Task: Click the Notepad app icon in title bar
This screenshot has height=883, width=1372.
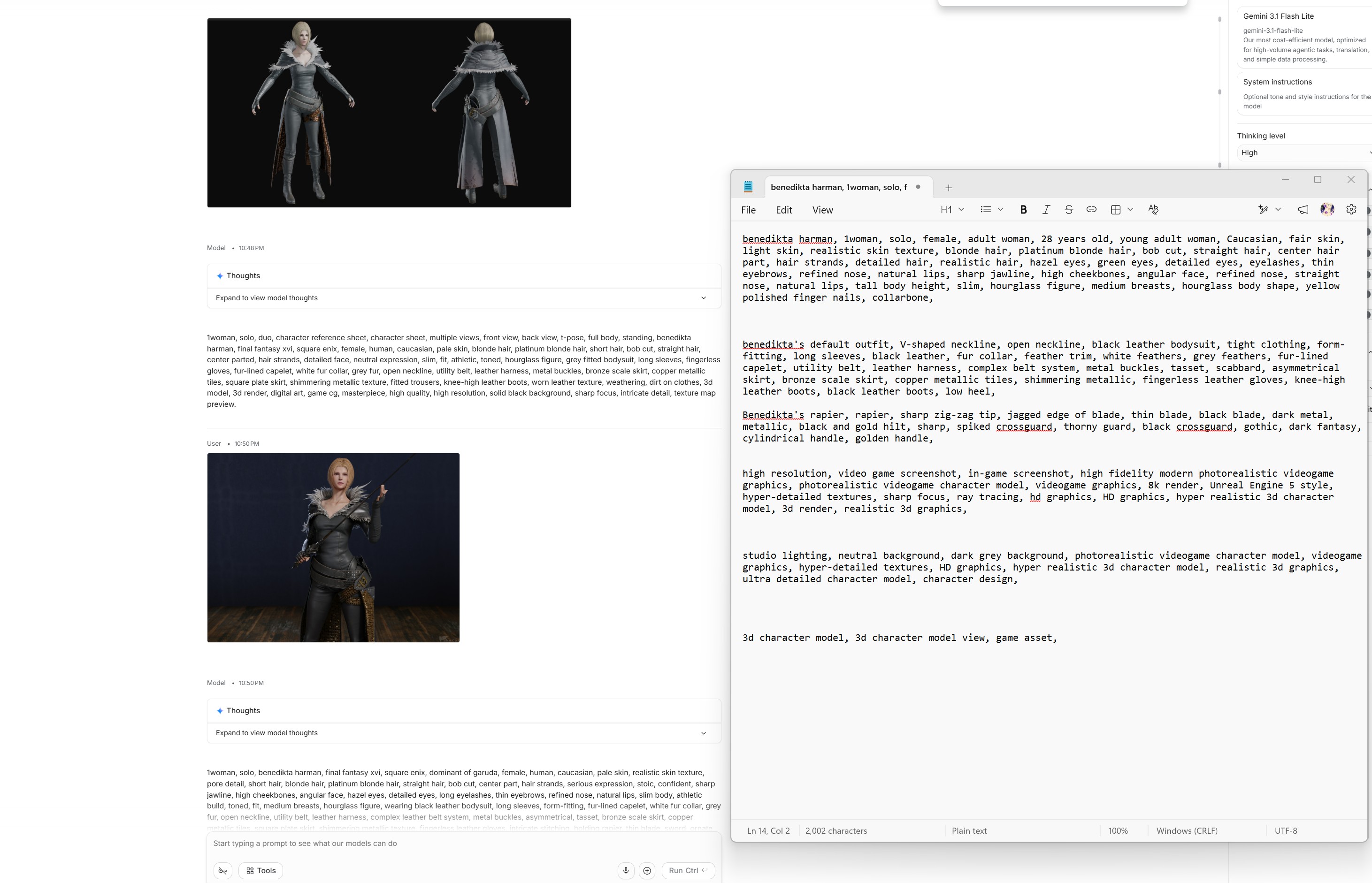Action: 748,187
